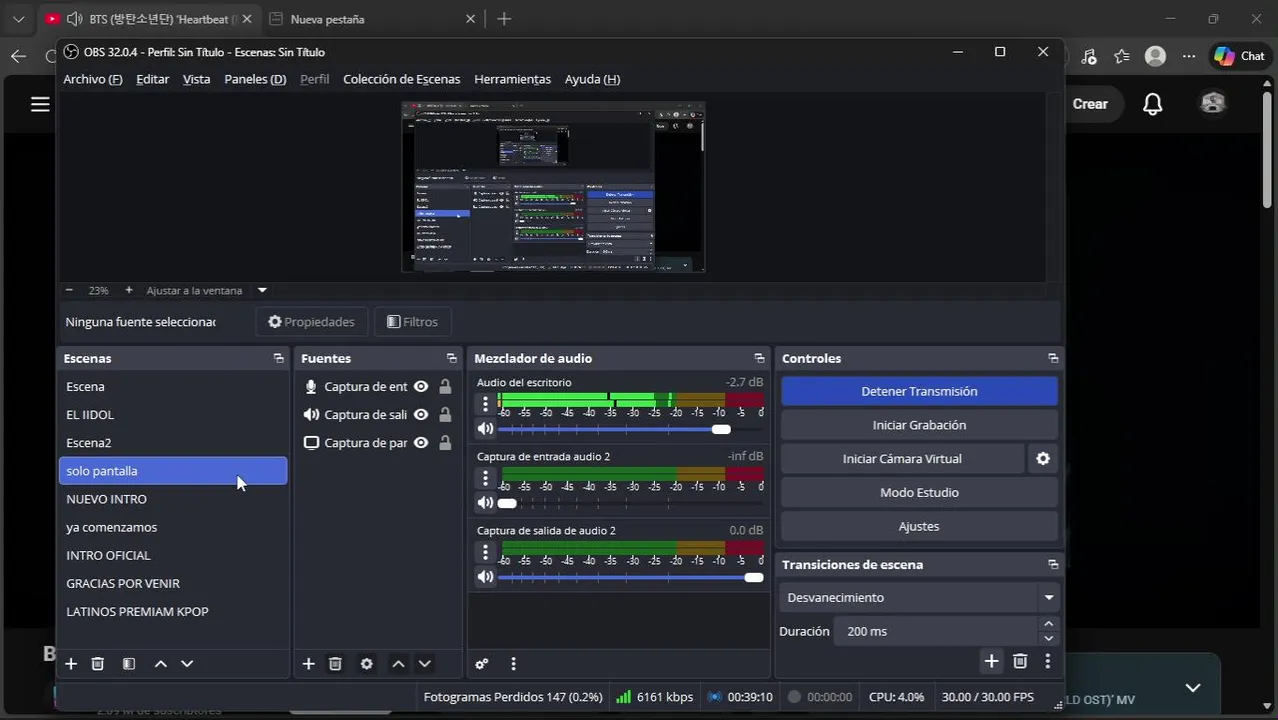The width and height of the screenshot is (1278, 720).
Task: Open options menu for Captura de entrada audio 2
Action: (x=485, y=478)
